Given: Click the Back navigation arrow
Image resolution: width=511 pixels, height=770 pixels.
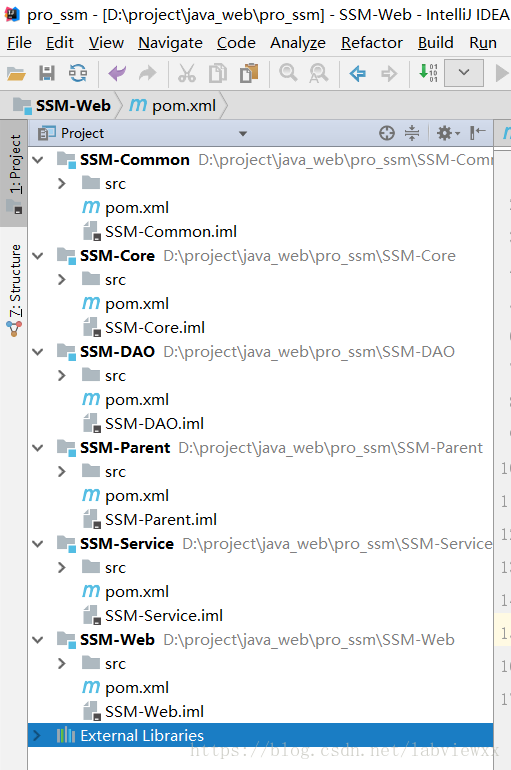Looking at the screenshot, I should click(x=357, y=74).
